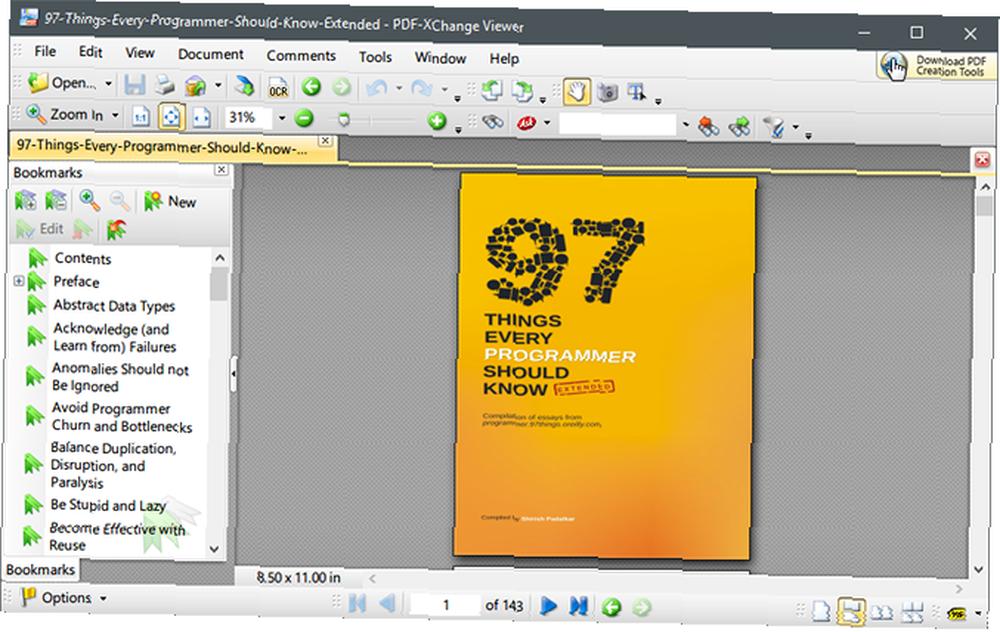Click the page number input field
Viewport: 1000px width, 632px height.
[x=445, y=605]
